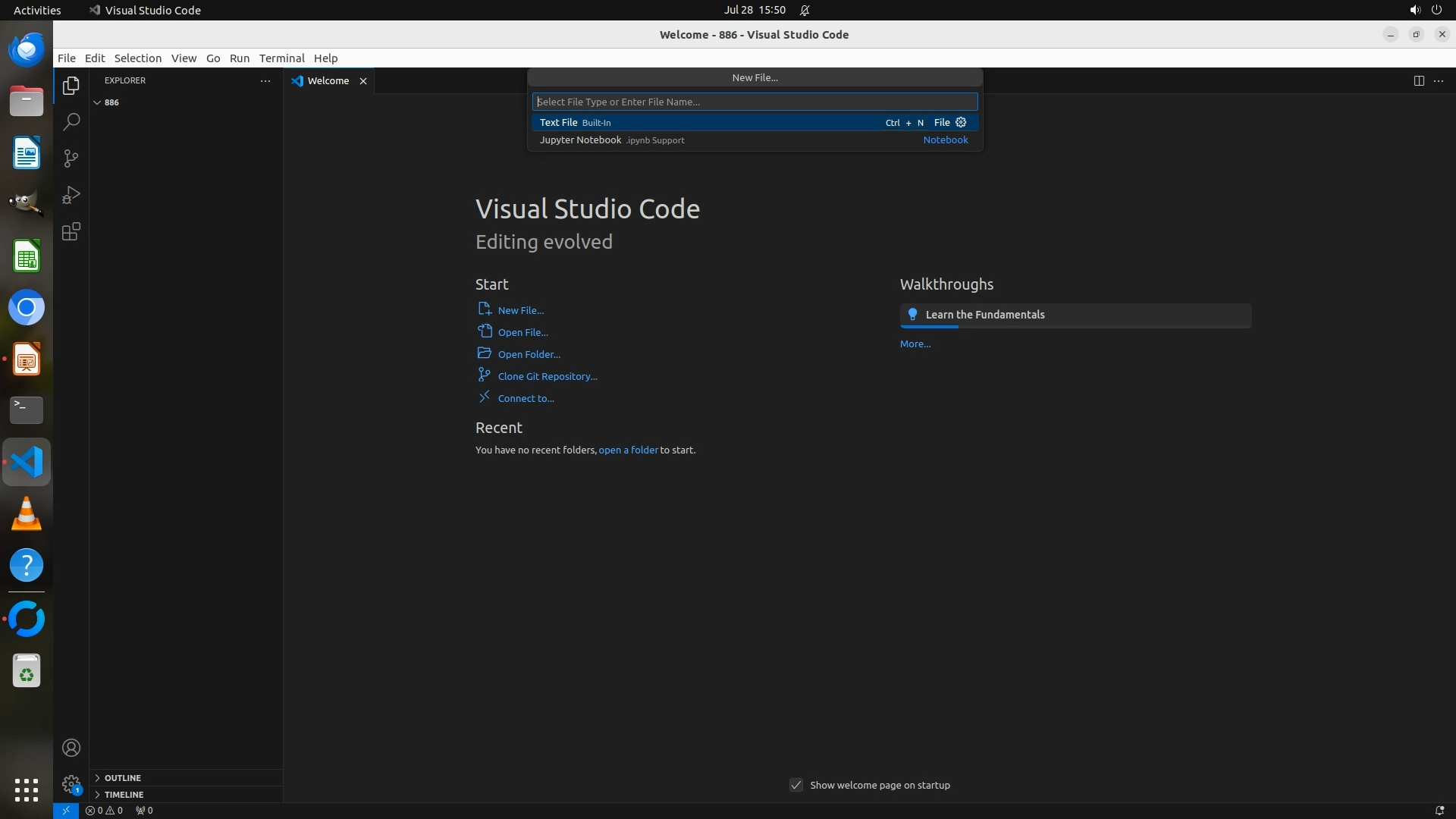
Task: Click the Learn the Fundamentals walkthrough progress item
Action: [1075, 315]
